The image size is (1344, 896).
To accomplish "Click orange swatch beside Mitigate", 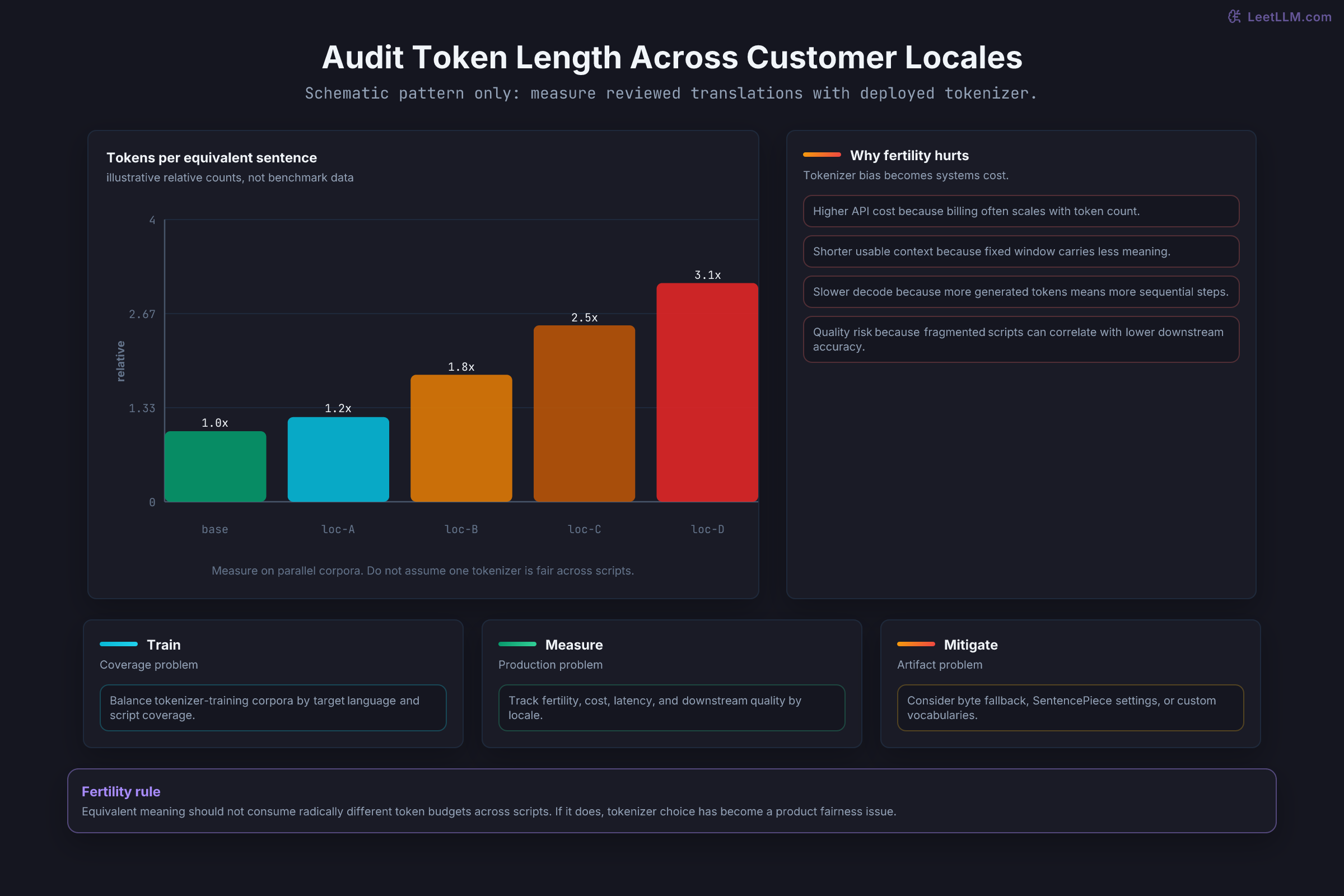I will point(916,644).
